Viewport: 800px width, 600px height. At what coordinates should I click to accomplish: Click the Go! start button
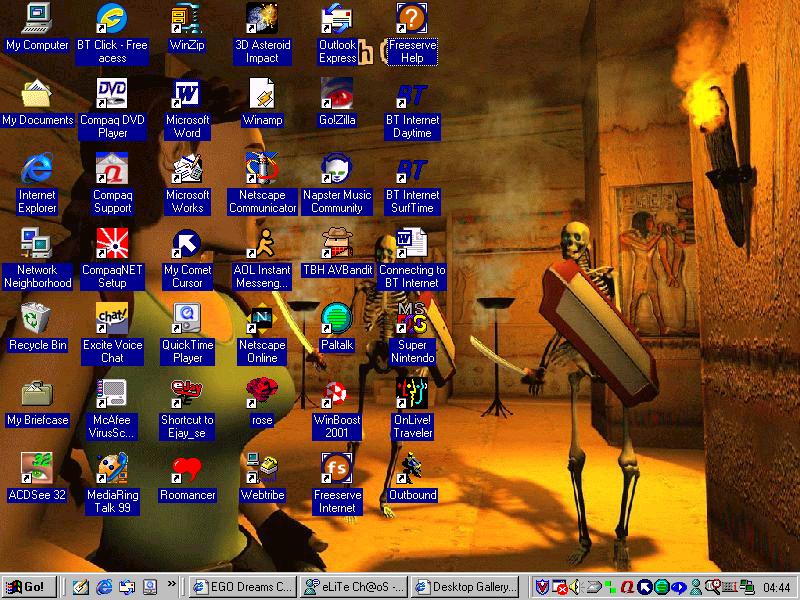tap(29, 587)
